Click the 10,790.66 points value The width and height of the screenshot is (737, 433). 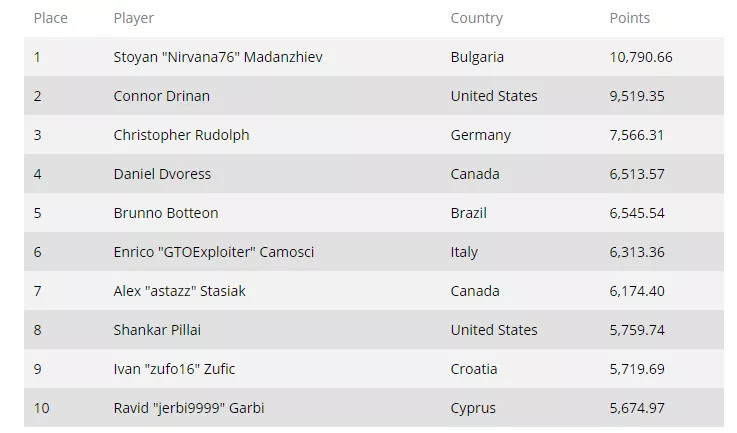[x=641, y=57]
